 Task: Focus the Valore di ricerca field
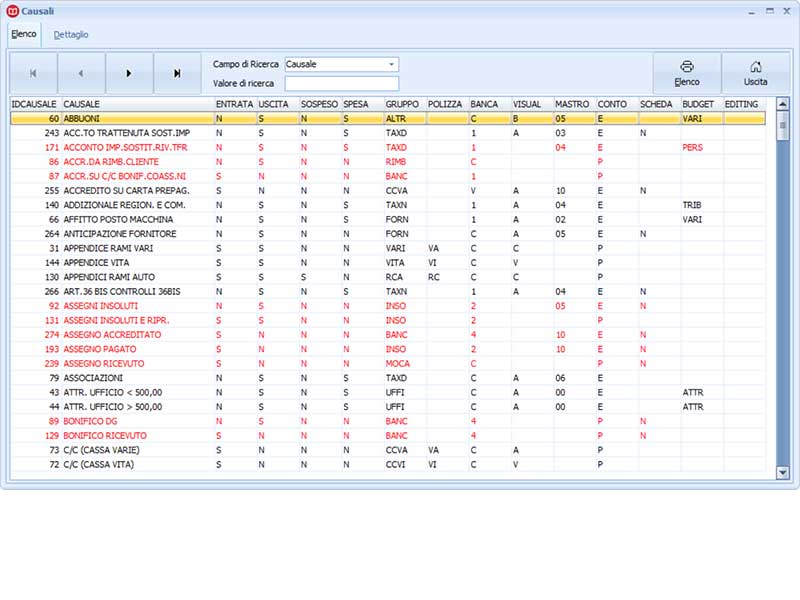342,84
